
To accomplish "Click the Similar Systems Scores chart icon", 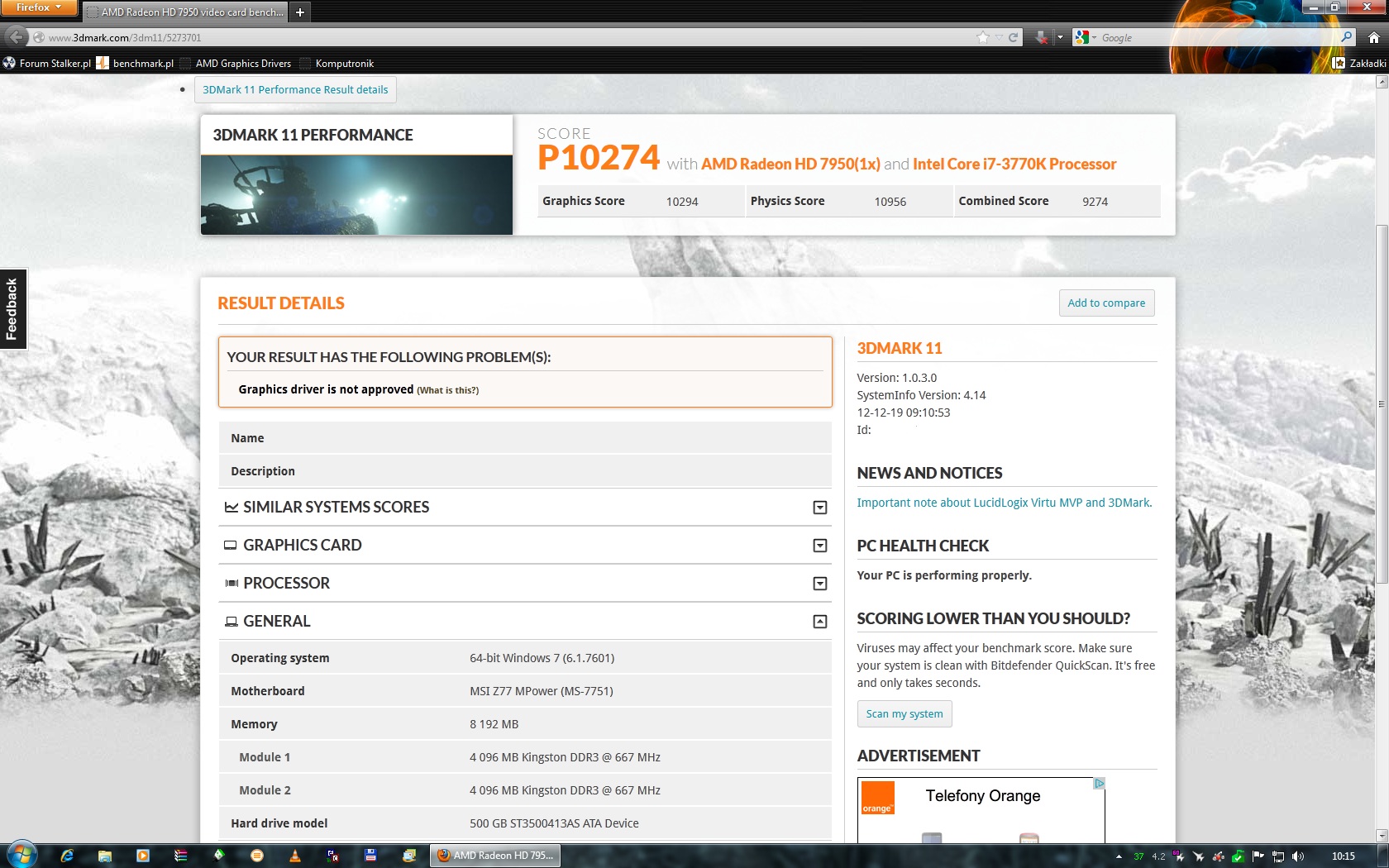I will (231, 507).
